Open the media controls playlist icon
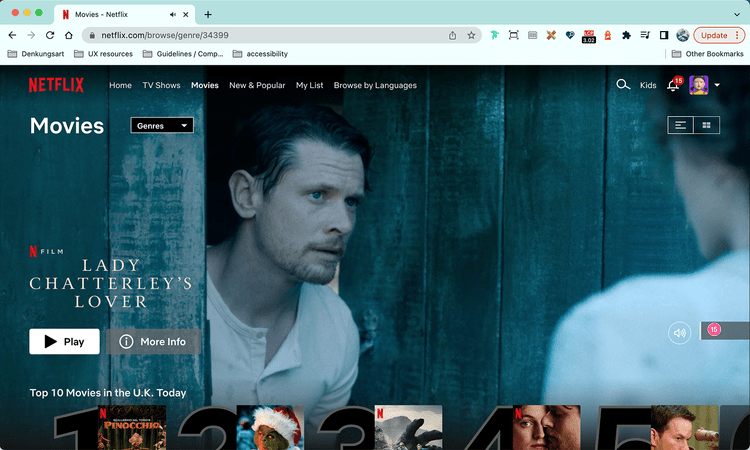750x450 pixels. tap(645, 35)
